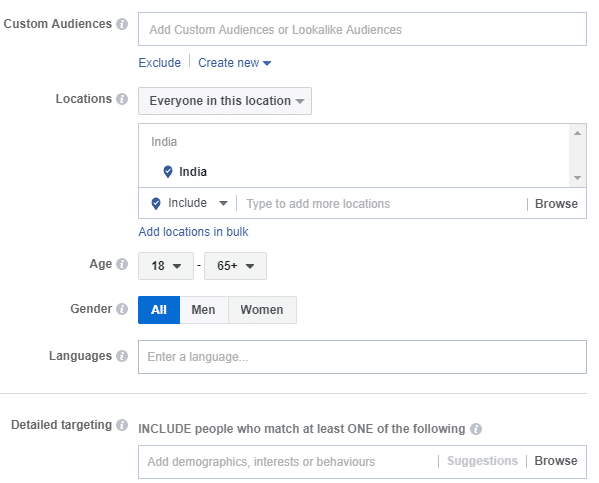Image resolution: width=599 pixels, height=483 pixels.
Task: Open Everyone in this location dropdown
Action: pos(225,101)
